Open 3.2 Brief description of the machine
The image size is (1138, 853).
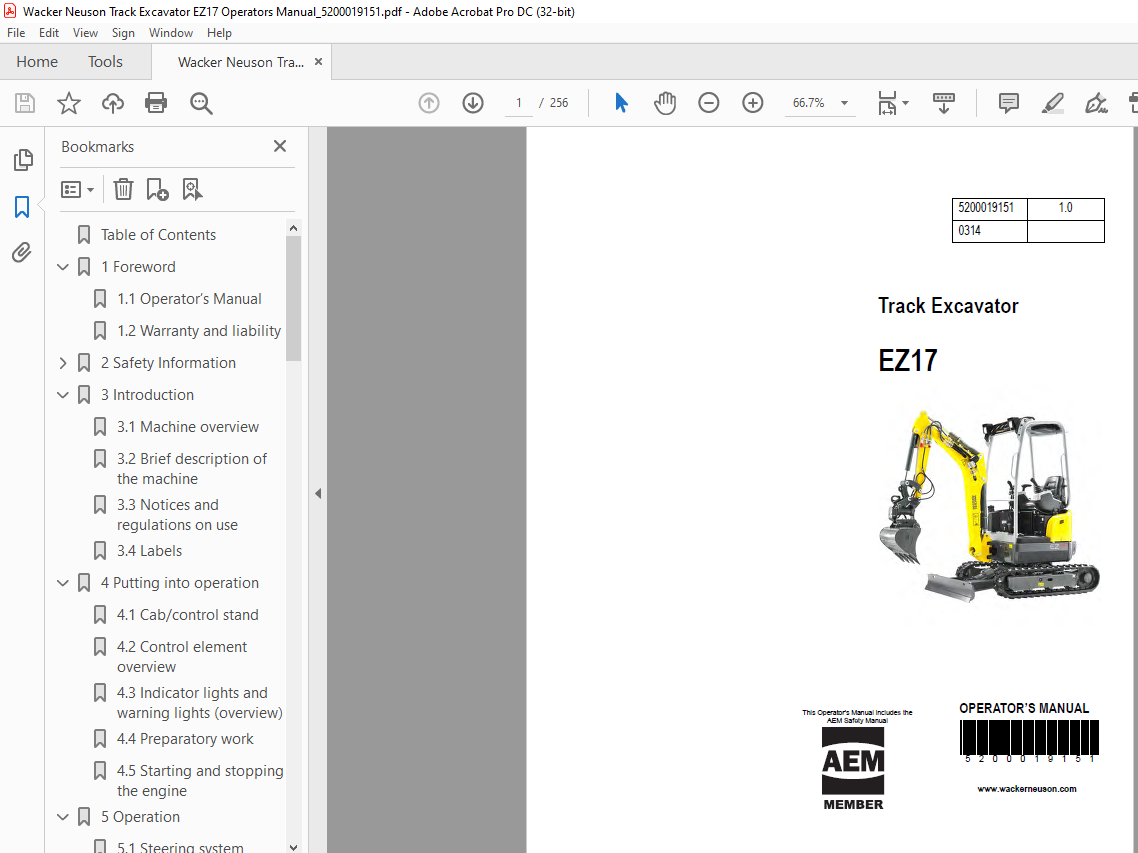[x=192, y=469]
